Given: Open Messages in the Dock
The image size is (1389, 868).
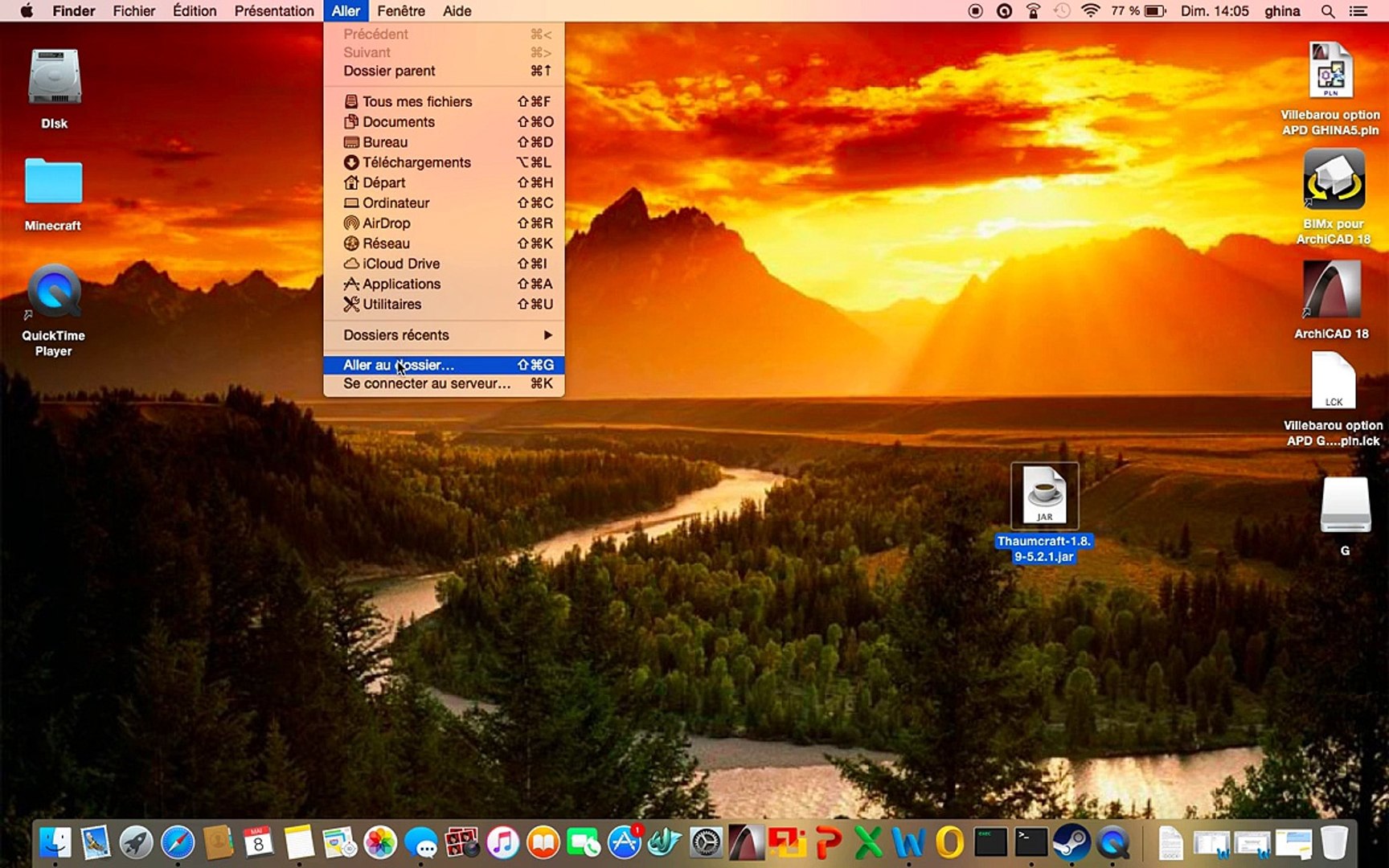Looking at the screenshot, I should pyautogui.click(x=421, y=842).
